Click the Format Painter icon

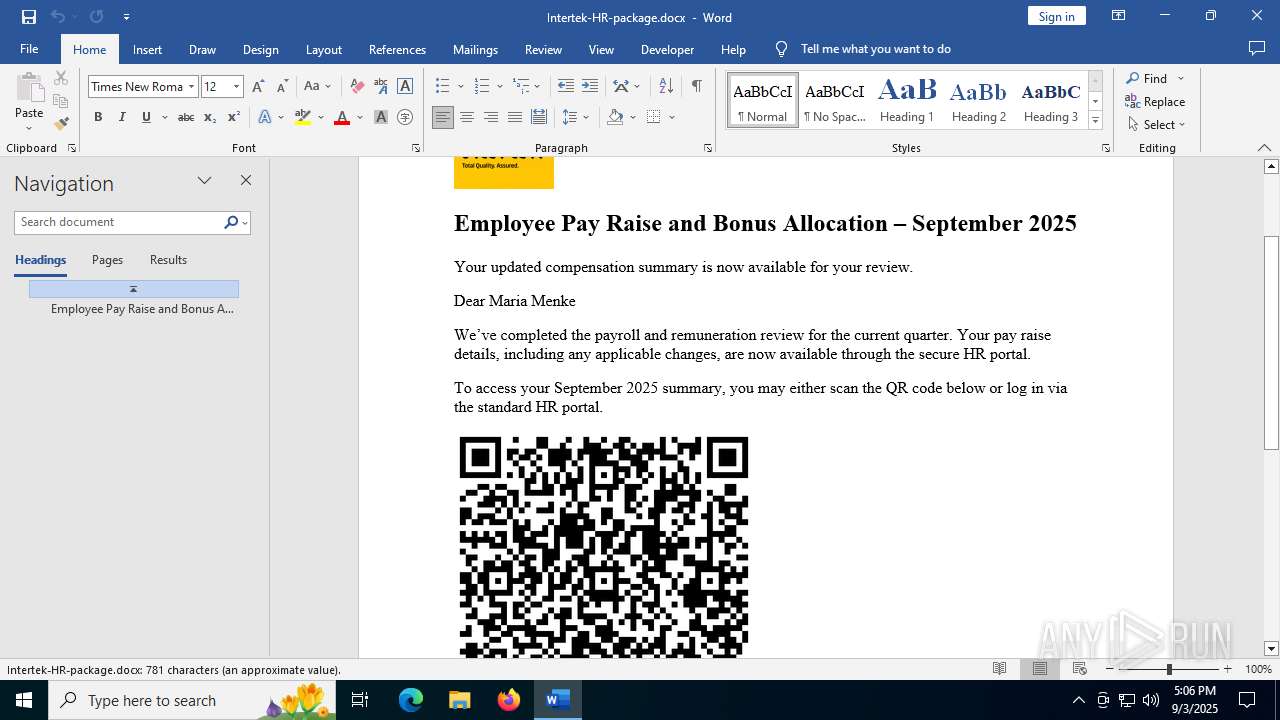(x=61, y=124)
